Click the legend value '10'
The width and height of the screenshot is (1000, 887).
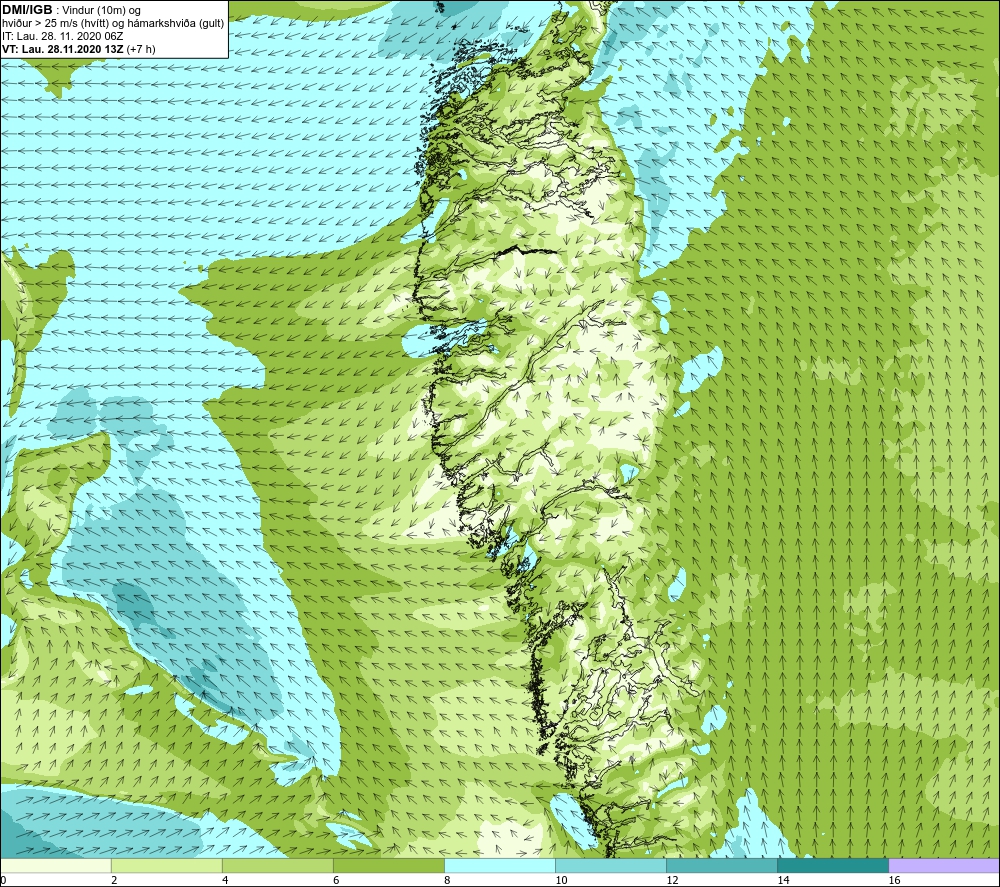561,880
